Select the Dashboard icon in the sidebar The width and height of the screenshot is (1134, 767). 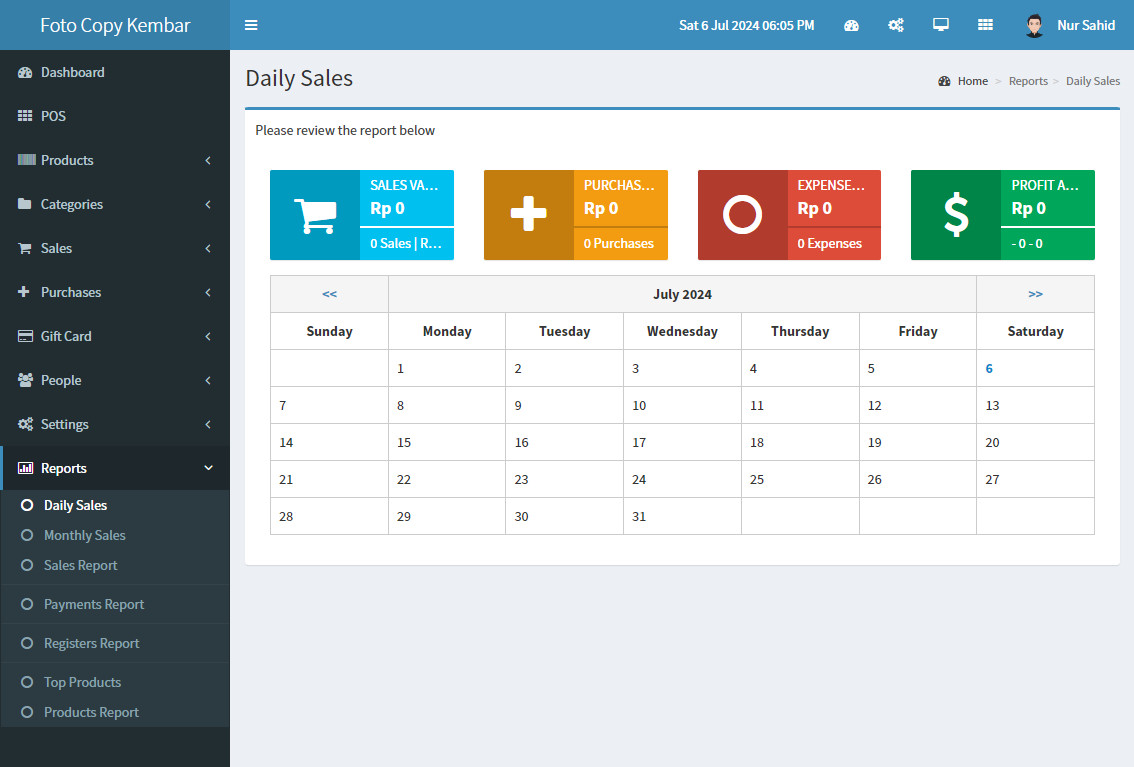click(x=25, y=72)
